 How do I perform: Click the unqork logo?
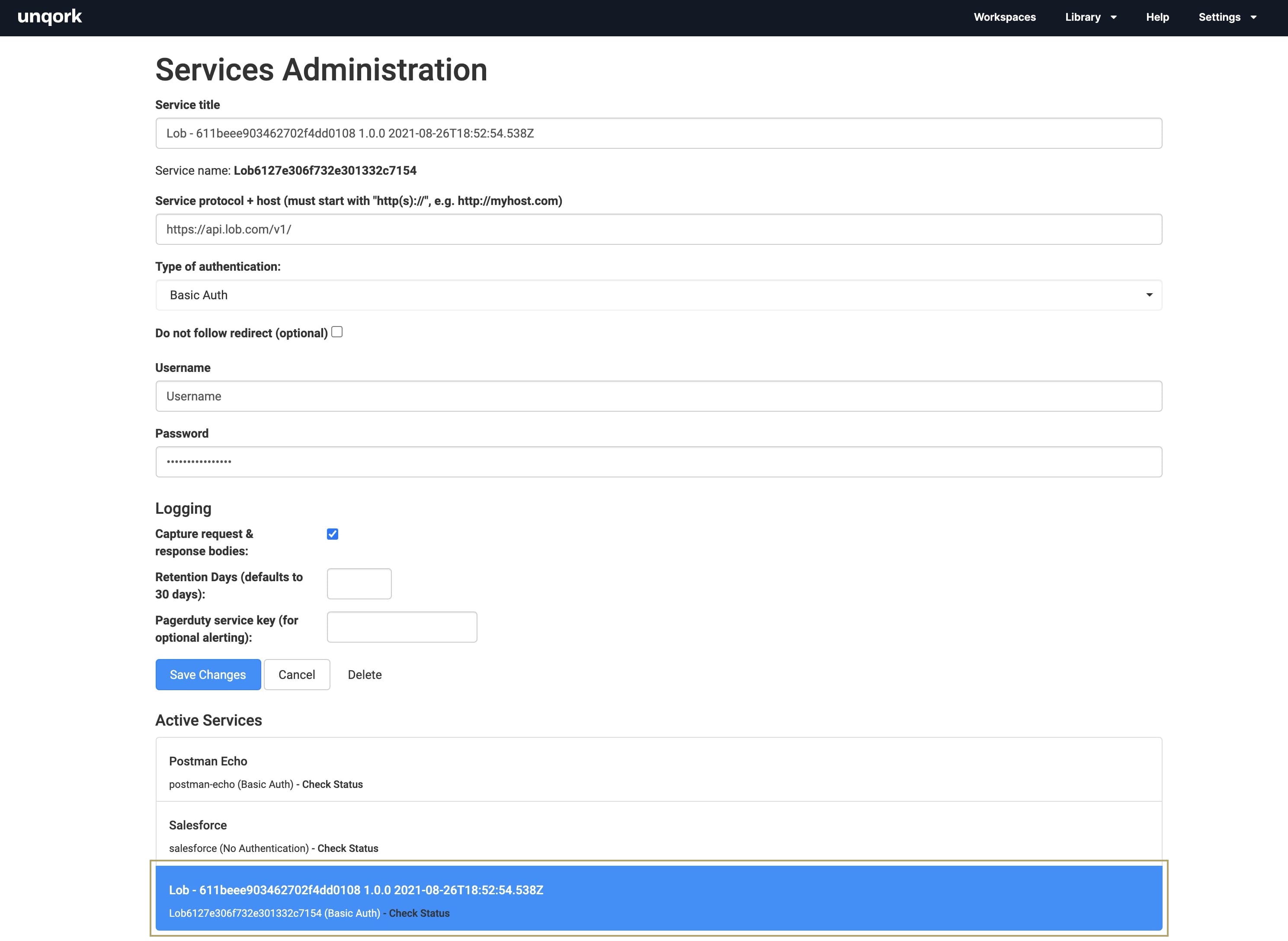point(50,17)
